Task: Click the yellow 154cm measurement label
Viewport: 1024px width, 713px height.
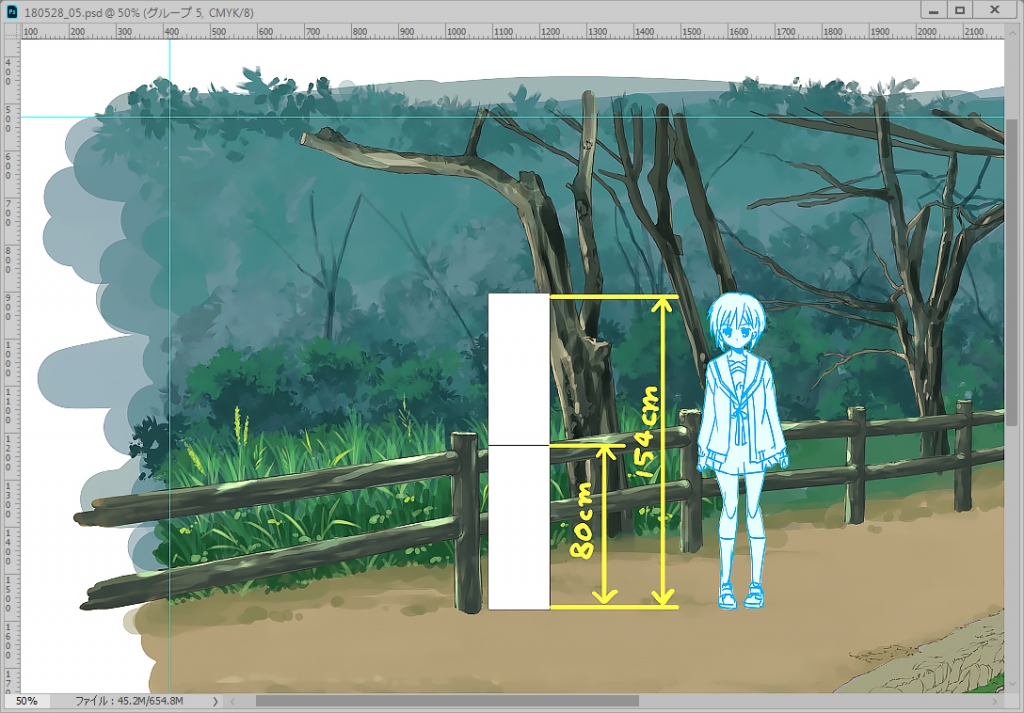Action: 645,432
